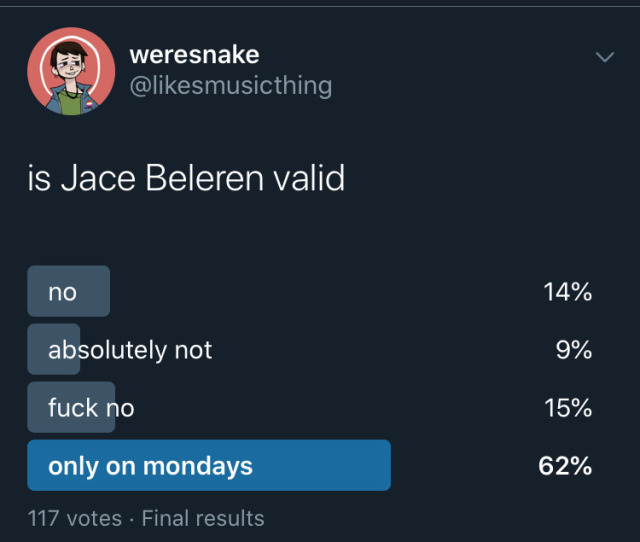
Task: View the 117 votes count
Action: pos(75,519)
